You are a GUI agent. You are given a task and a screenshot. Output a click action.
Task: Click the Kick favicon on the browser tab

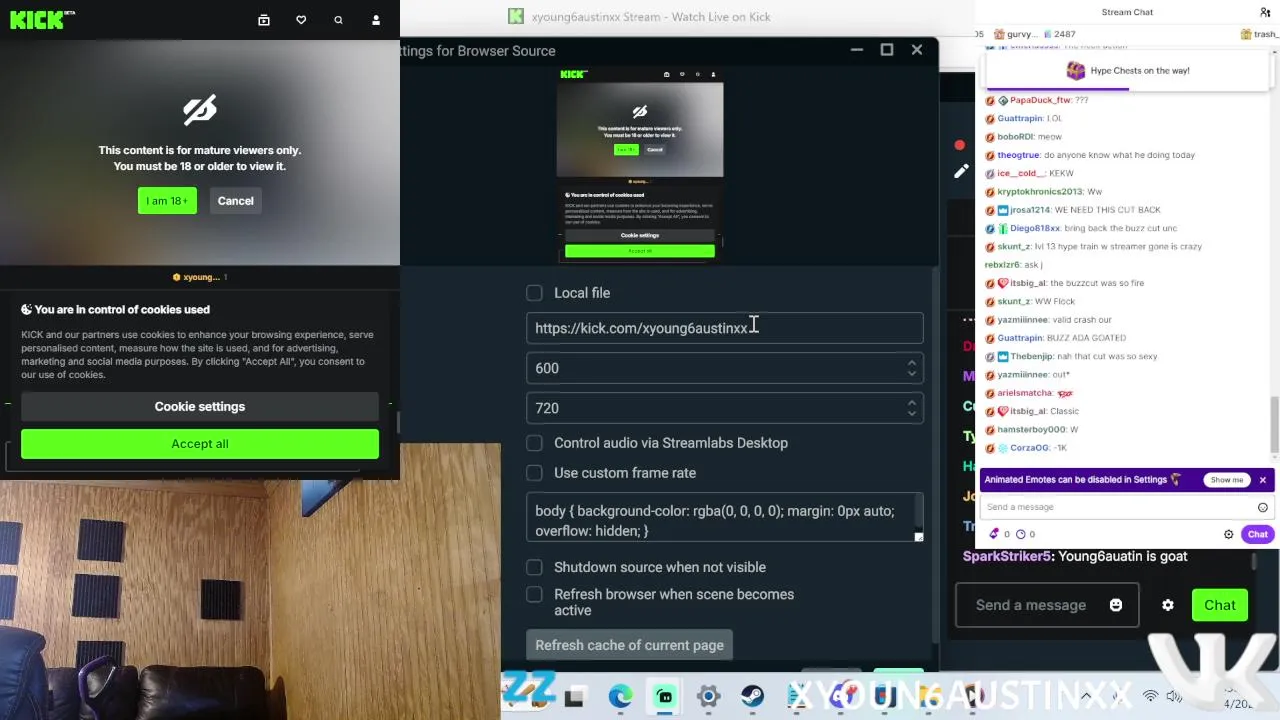[516, 16]
